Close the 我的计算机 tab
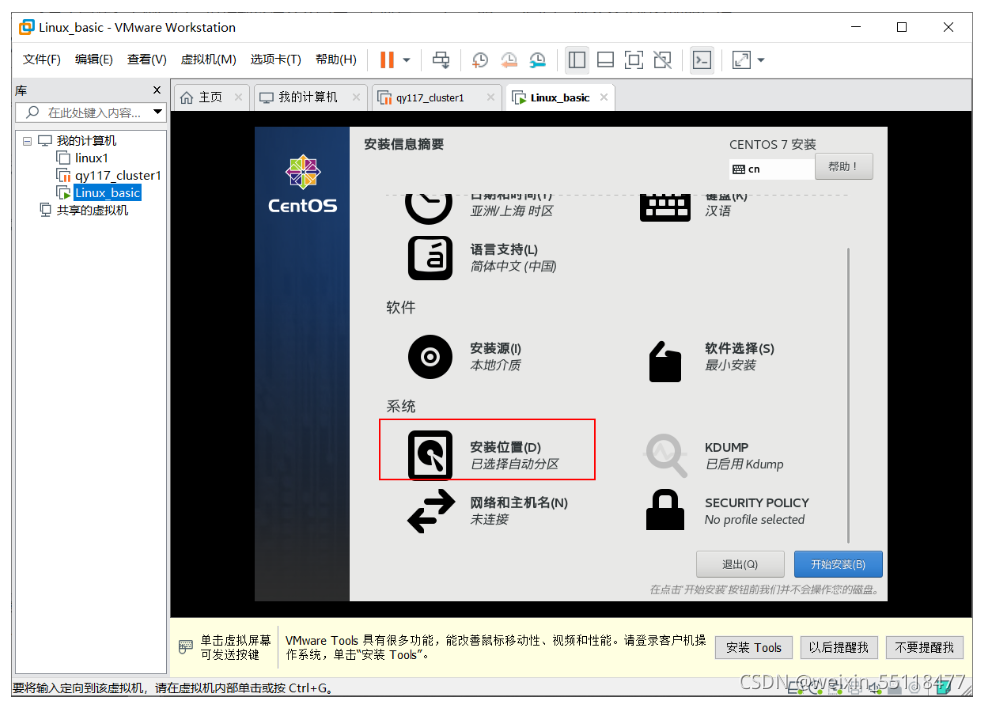Screen dimensions: 981x702 click(356, 97)
